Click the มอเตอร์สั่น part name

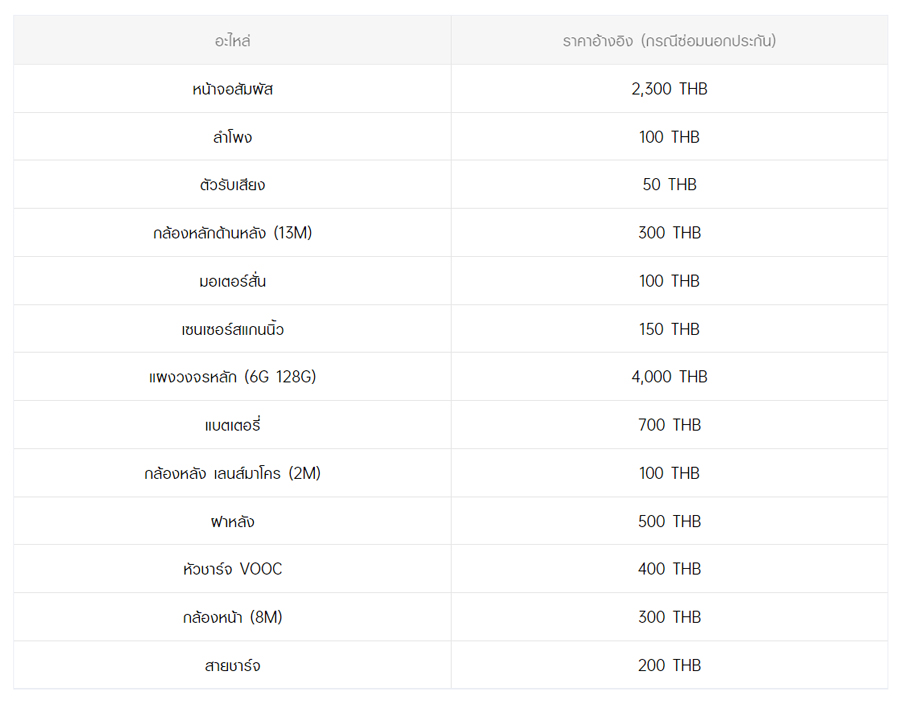click(232, 281)
